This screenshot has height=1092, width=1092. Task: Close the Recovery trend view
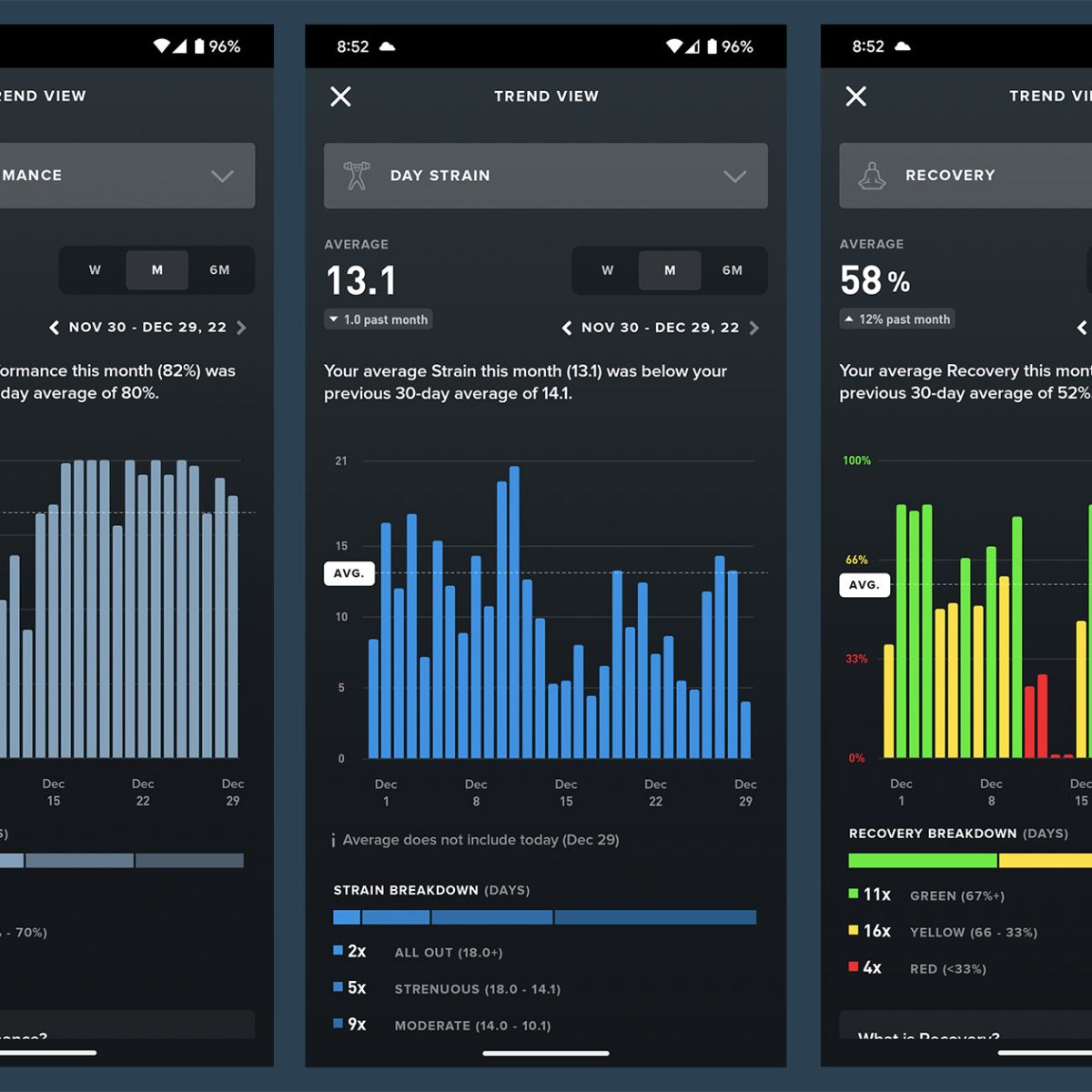click(855, 96)
